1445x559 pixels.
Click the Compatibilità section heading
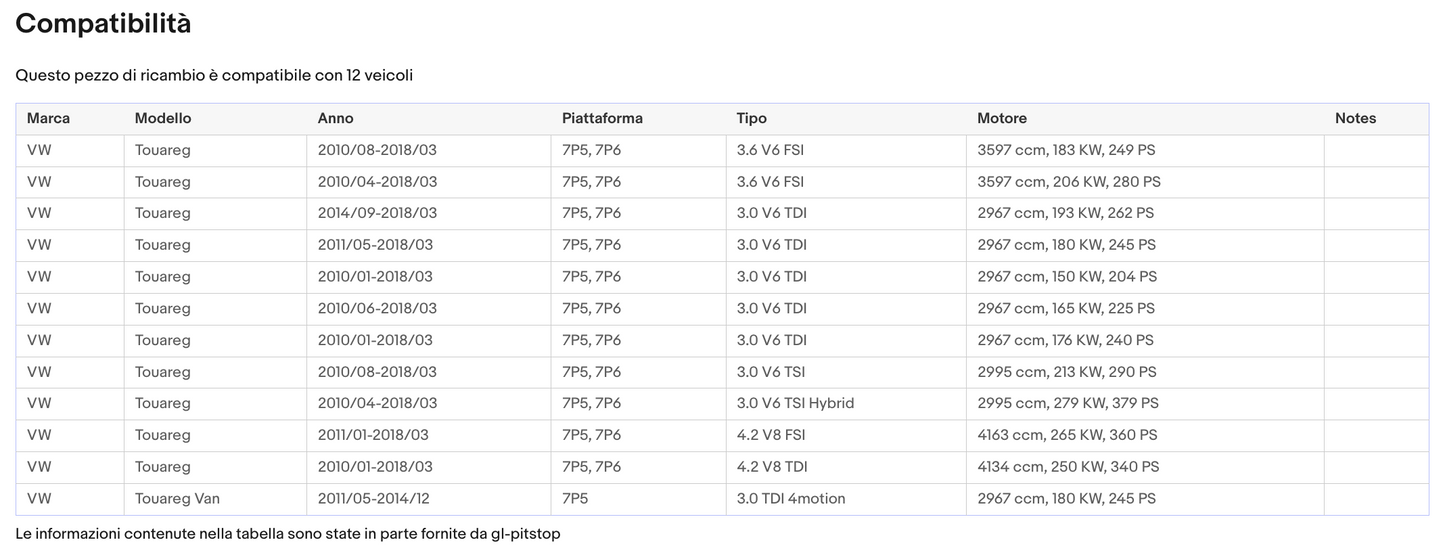click(x=103, y=24)
